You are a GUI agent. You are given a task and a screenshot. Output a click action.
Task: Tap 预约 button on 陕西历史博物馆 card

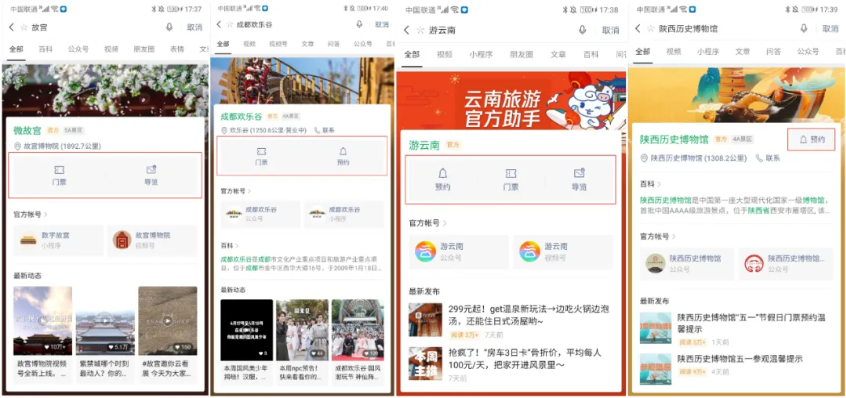811,139
